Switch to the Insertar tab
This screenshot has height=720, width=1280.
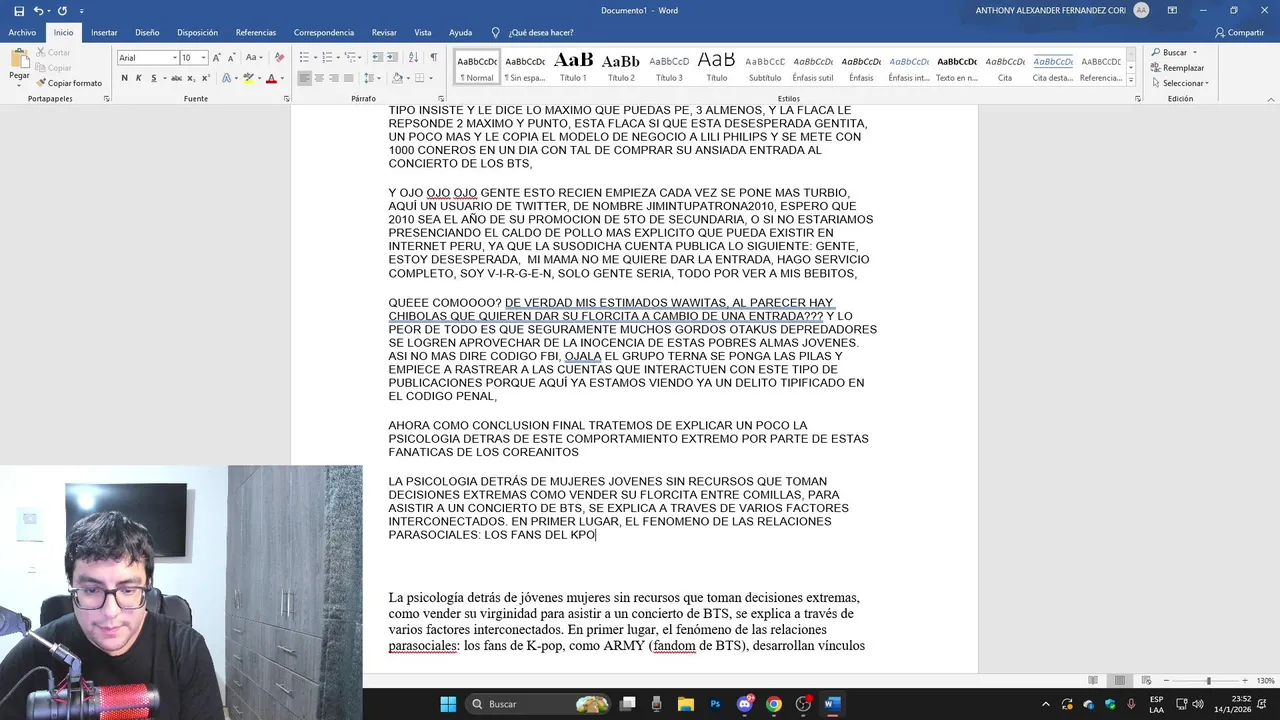click(104, 32)
